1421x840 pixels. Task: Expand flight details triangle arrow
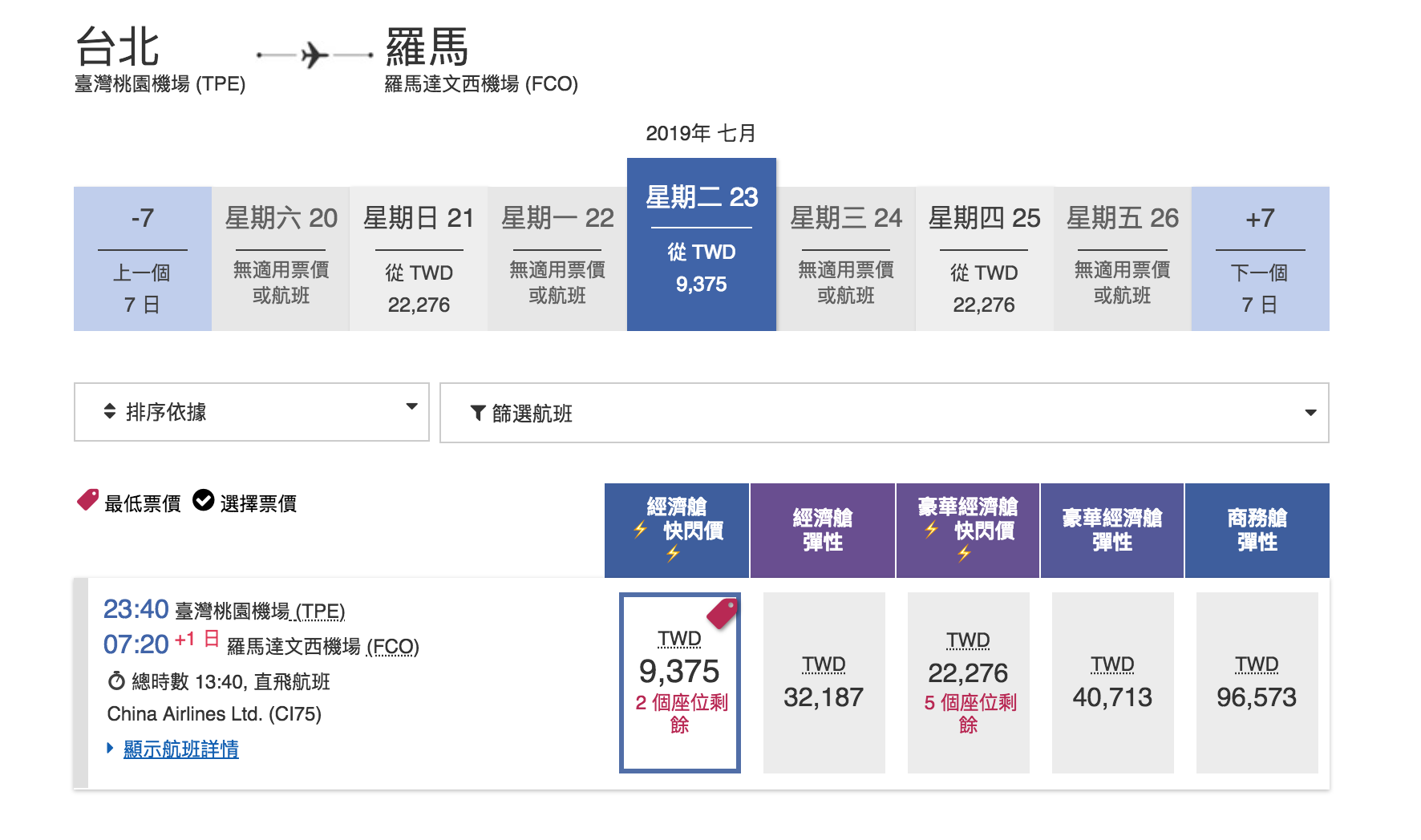[111, 748]
